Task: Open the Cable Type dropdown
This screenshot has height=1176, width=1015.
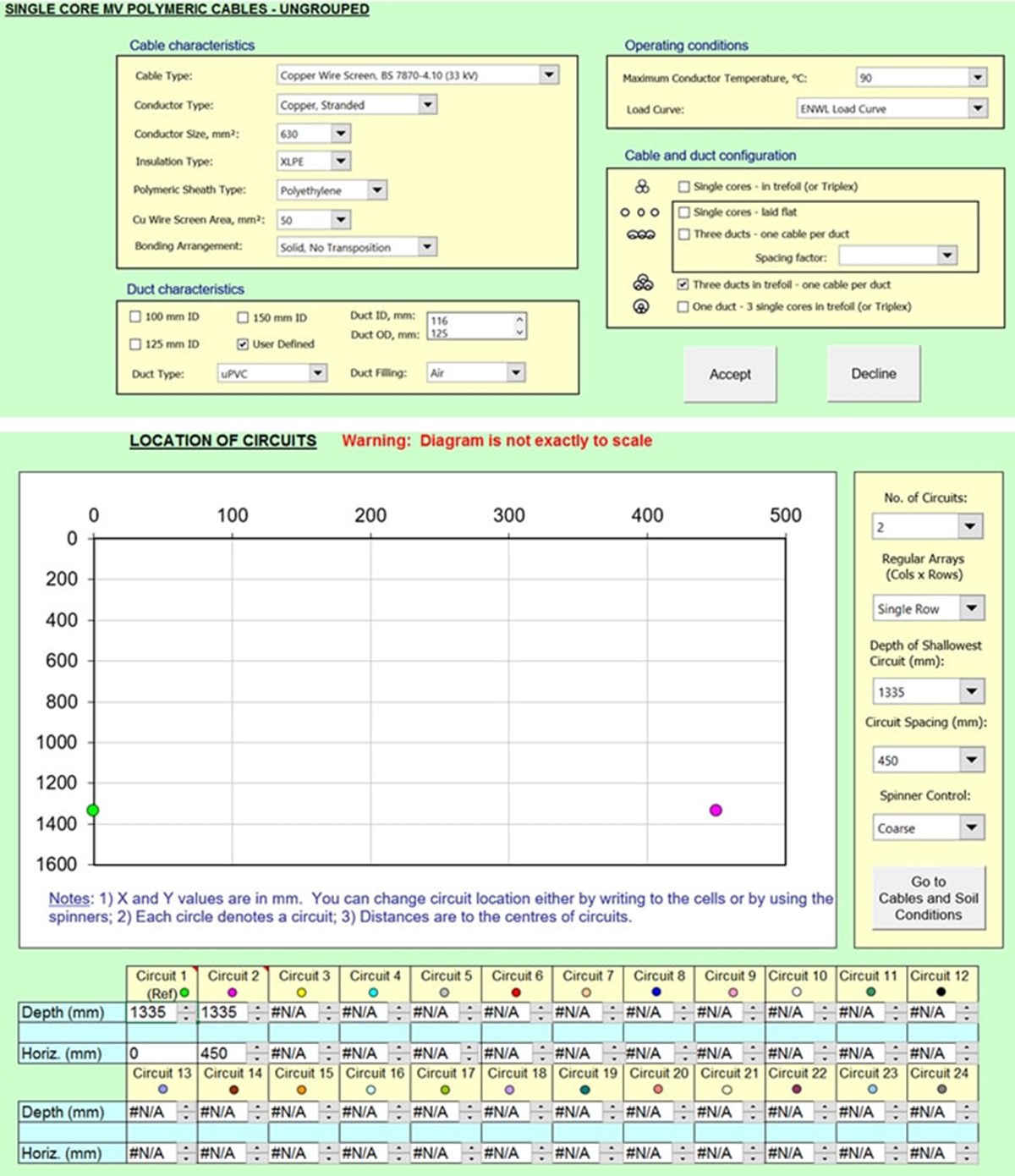Action: pyautogui.click(x=549, y=74)
